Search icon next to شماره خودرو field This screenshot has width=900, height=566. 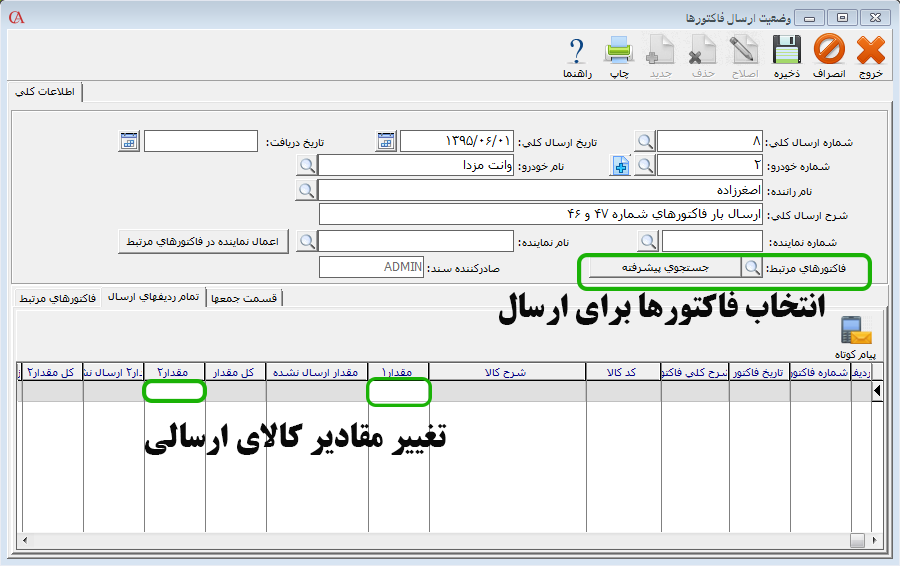pyautogui.click(x=645, y=165)
